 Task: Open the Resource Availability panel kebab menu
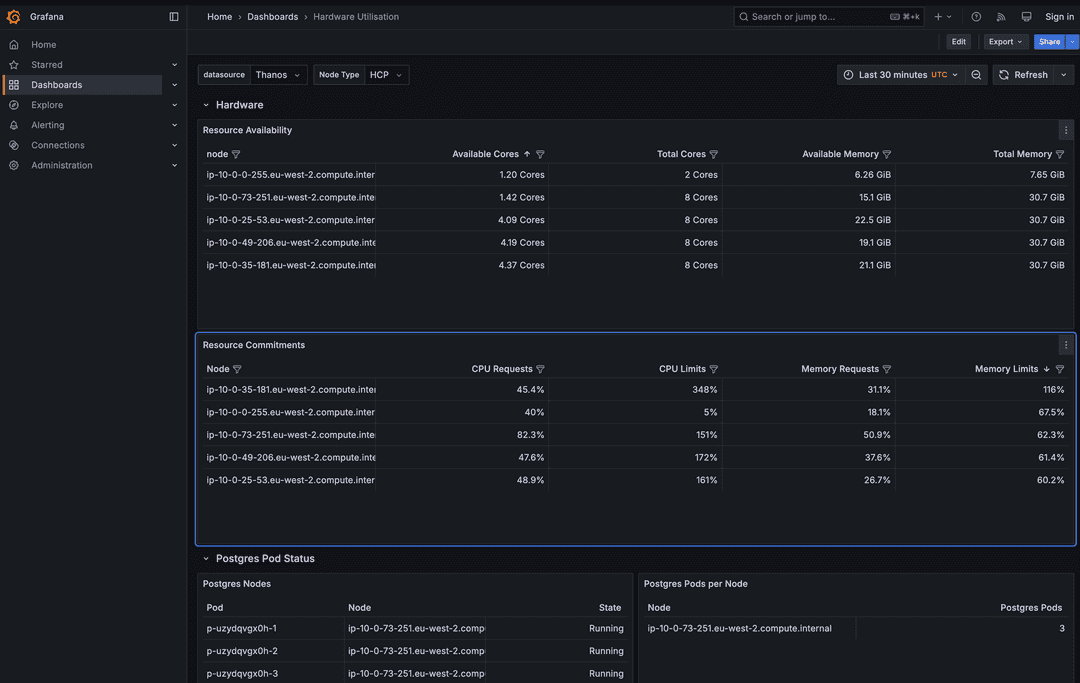(x=1065, y=129)
